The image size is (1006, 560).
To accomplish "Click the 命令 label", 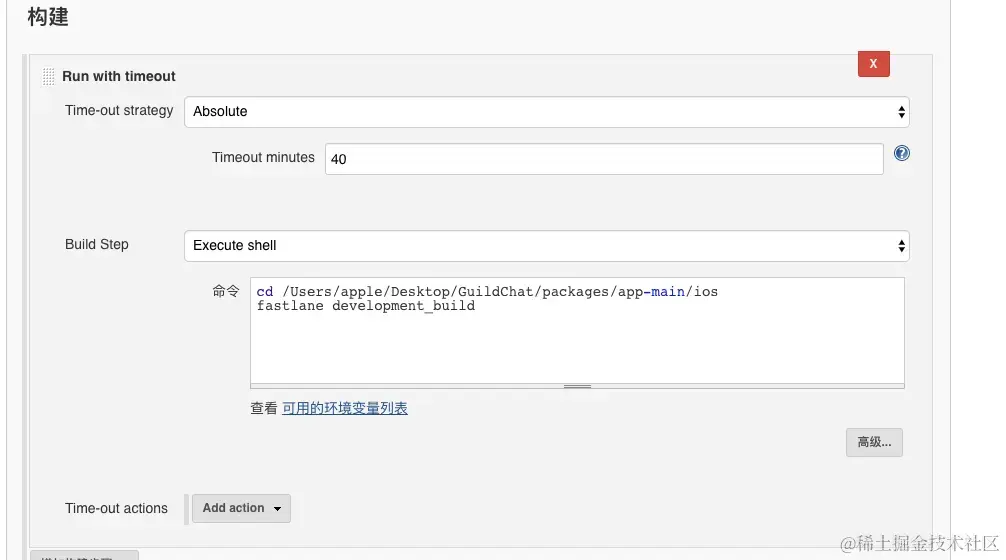I will (x=226, y=291).
